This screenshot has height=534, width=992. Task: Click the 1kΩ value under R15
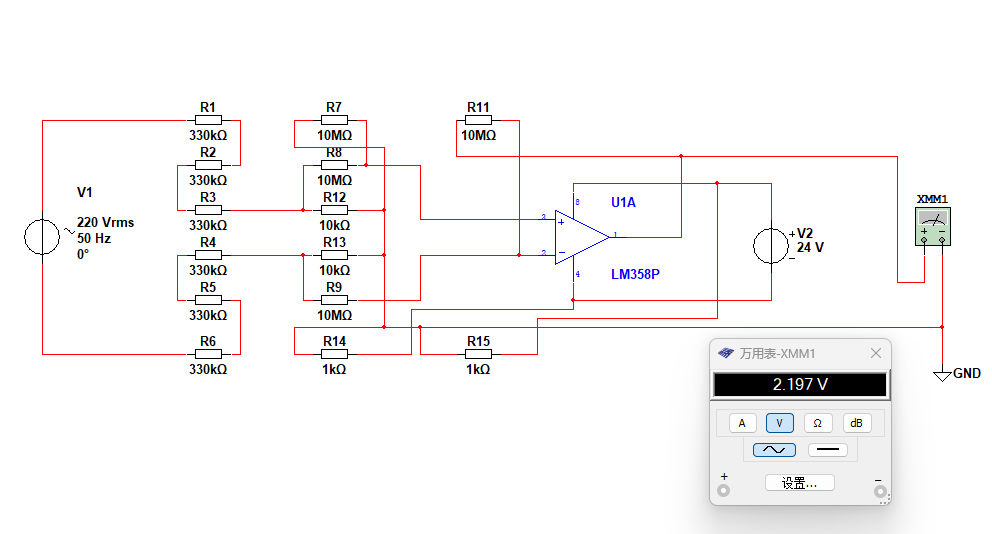click(x=478, y=369)
